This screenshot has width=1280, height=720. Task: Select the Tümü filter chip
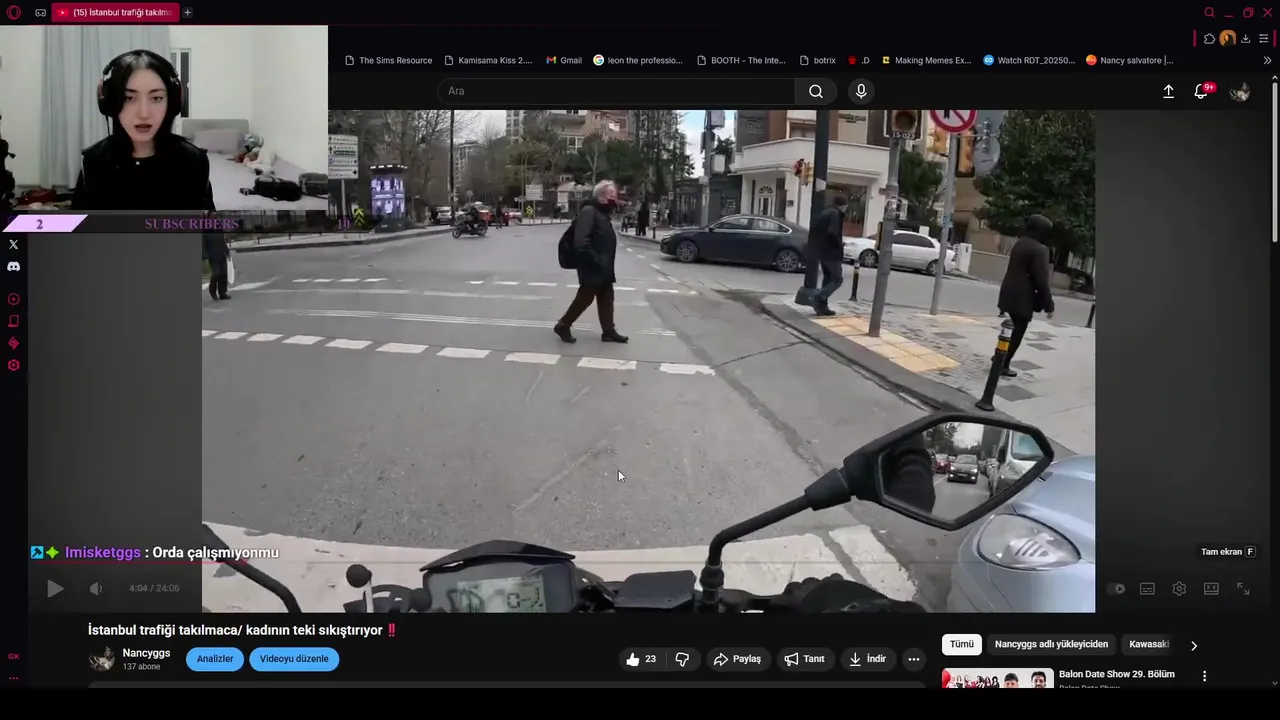pos(961,644)
